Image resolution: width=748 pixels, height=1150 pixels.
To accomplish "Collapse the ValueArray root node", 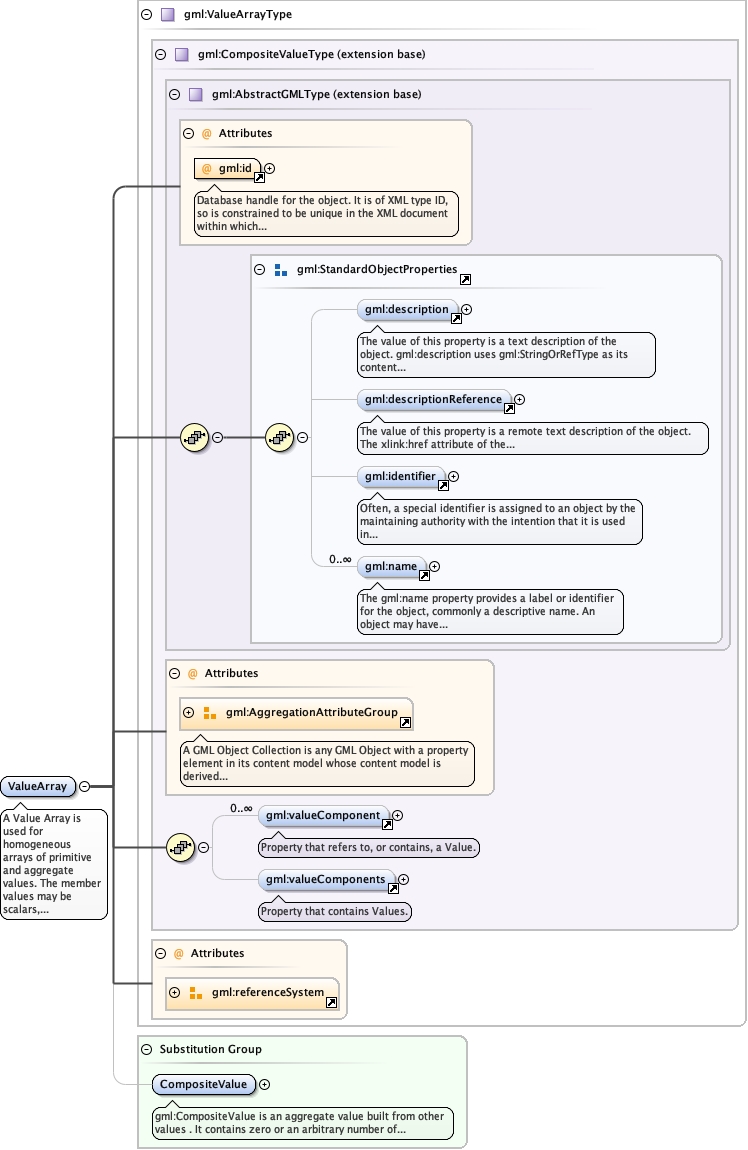I will 84,786.
